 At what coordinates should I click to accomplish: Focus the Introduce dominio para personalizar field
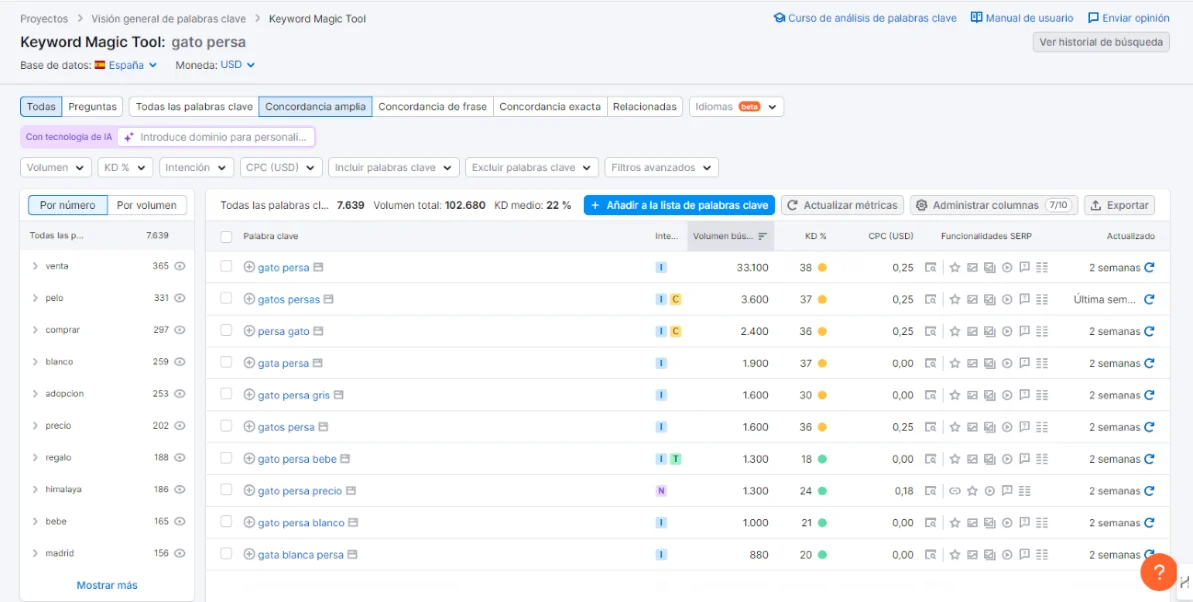pyautogui.click(x=216, y=138)
